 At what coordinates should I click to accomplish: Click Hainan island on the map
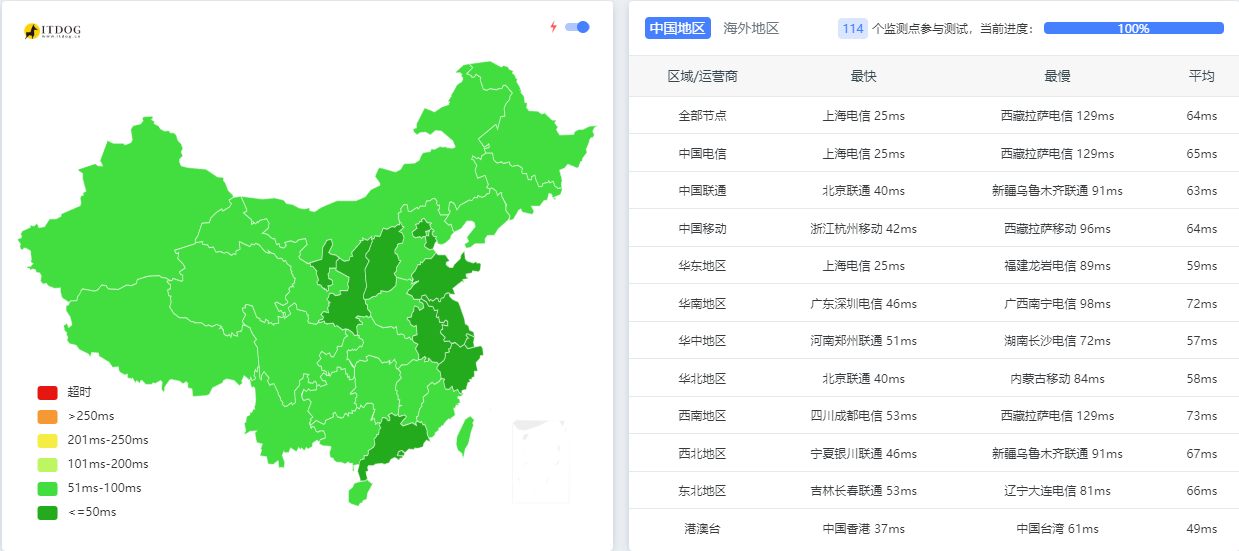(360, 492)
